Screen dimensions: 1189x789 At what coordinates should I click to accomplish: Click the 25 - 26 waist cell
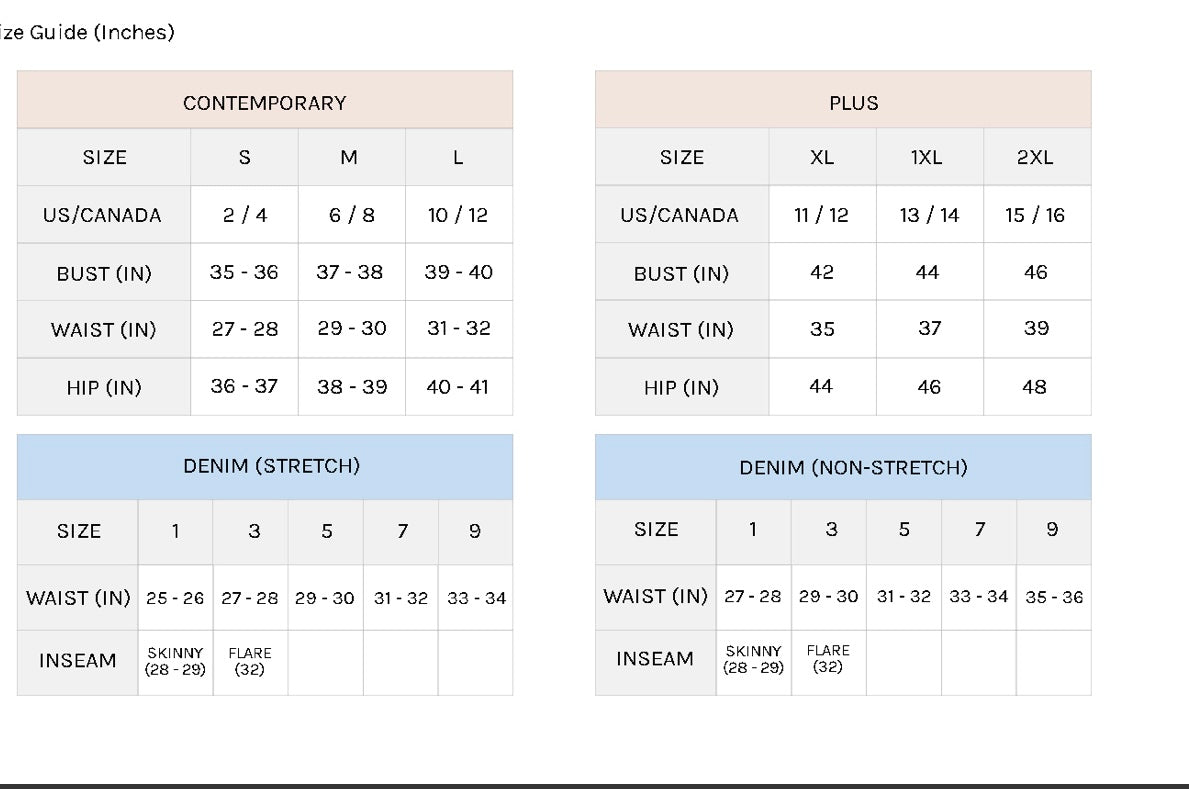pyautogui.click(x=175, y=598)
